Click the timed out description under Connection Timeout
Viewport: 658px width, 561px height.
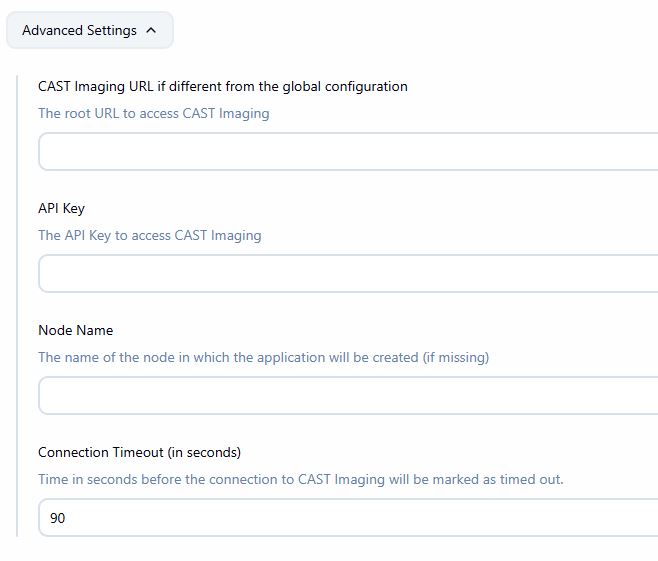pyautogui.click(x=300, y=479)
